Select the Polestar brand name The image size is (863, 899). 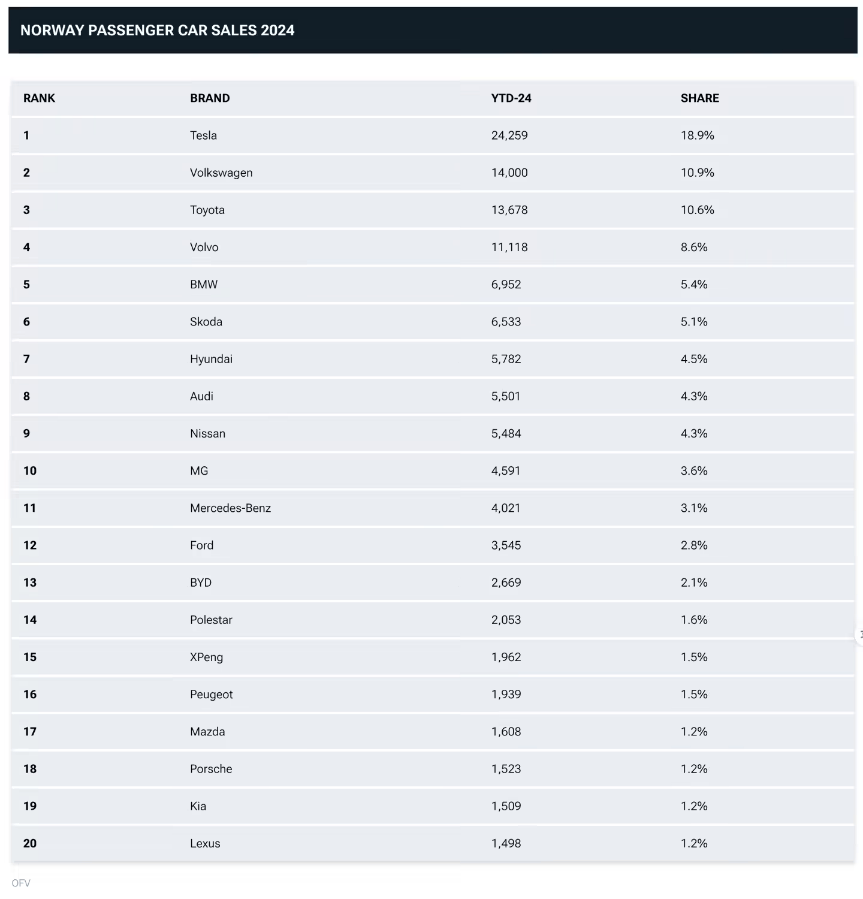[211, 620]
